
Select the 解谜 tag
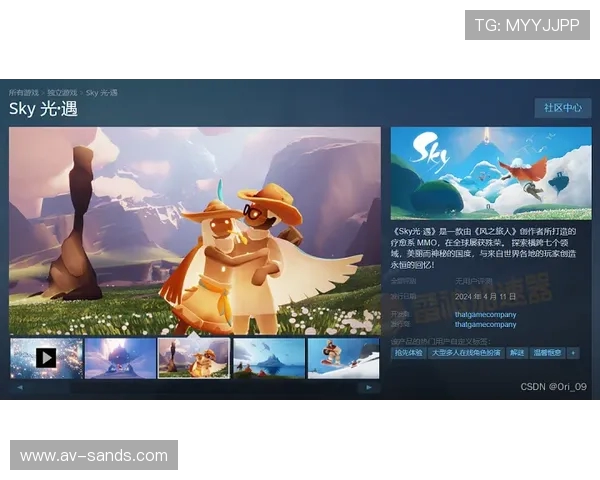pyautogui.click(x=516, y=353)
